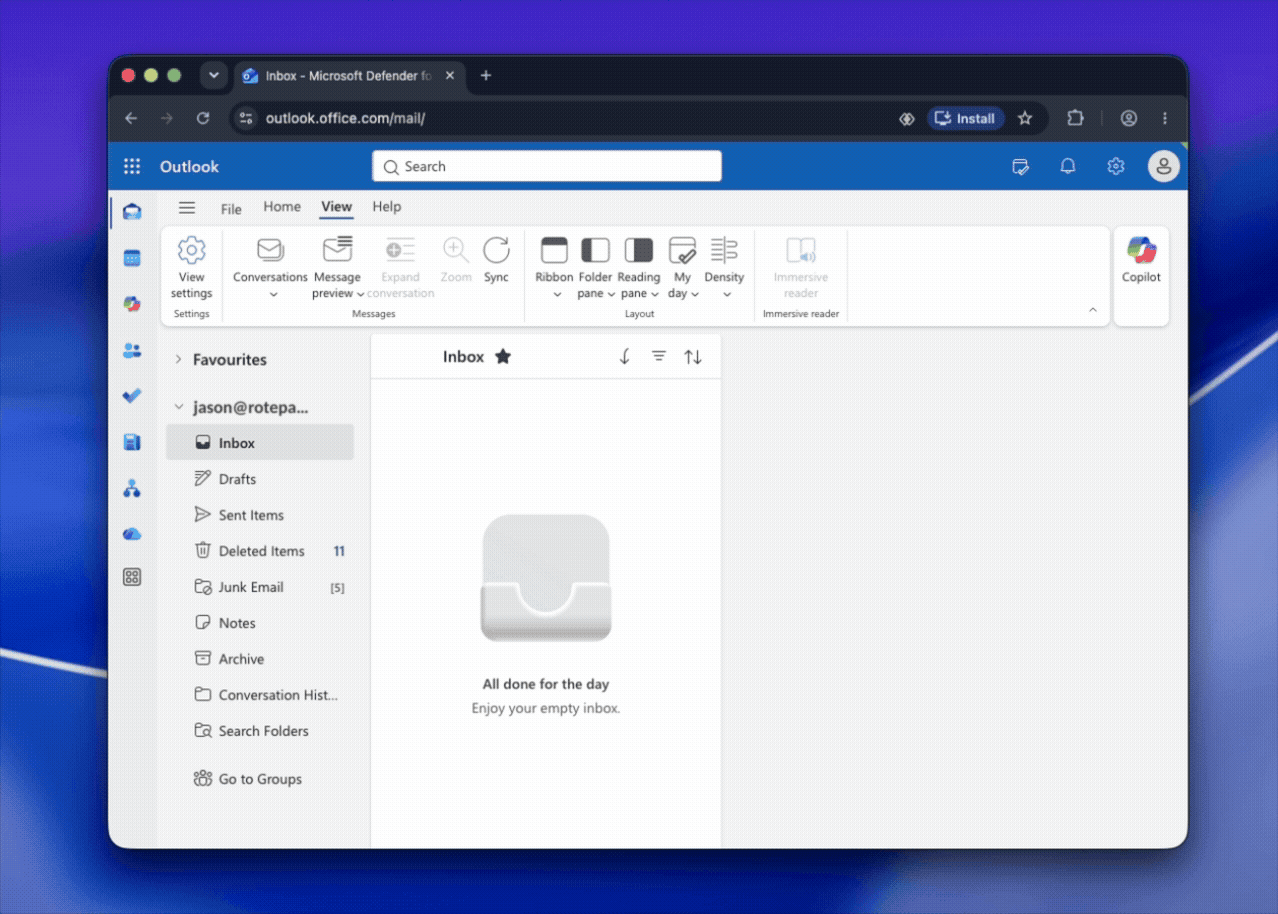Open the Drafts folder

coord(260,479)
